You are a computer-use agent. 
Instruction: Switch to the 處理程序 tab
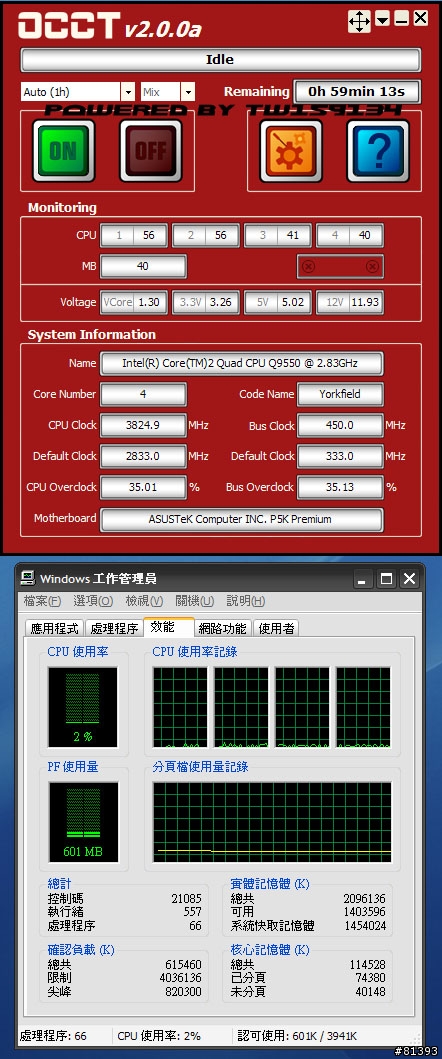click(x=114, y=628)
